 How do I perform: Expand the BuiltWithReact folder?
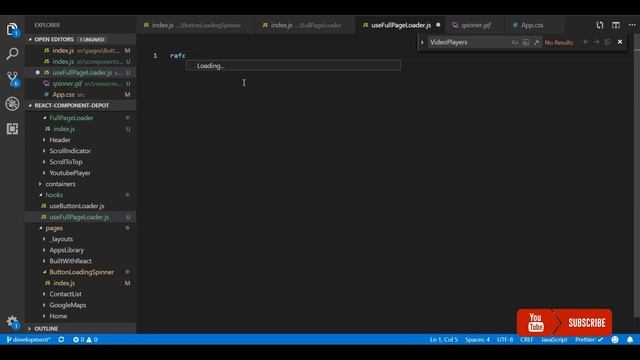click(70, 261)
